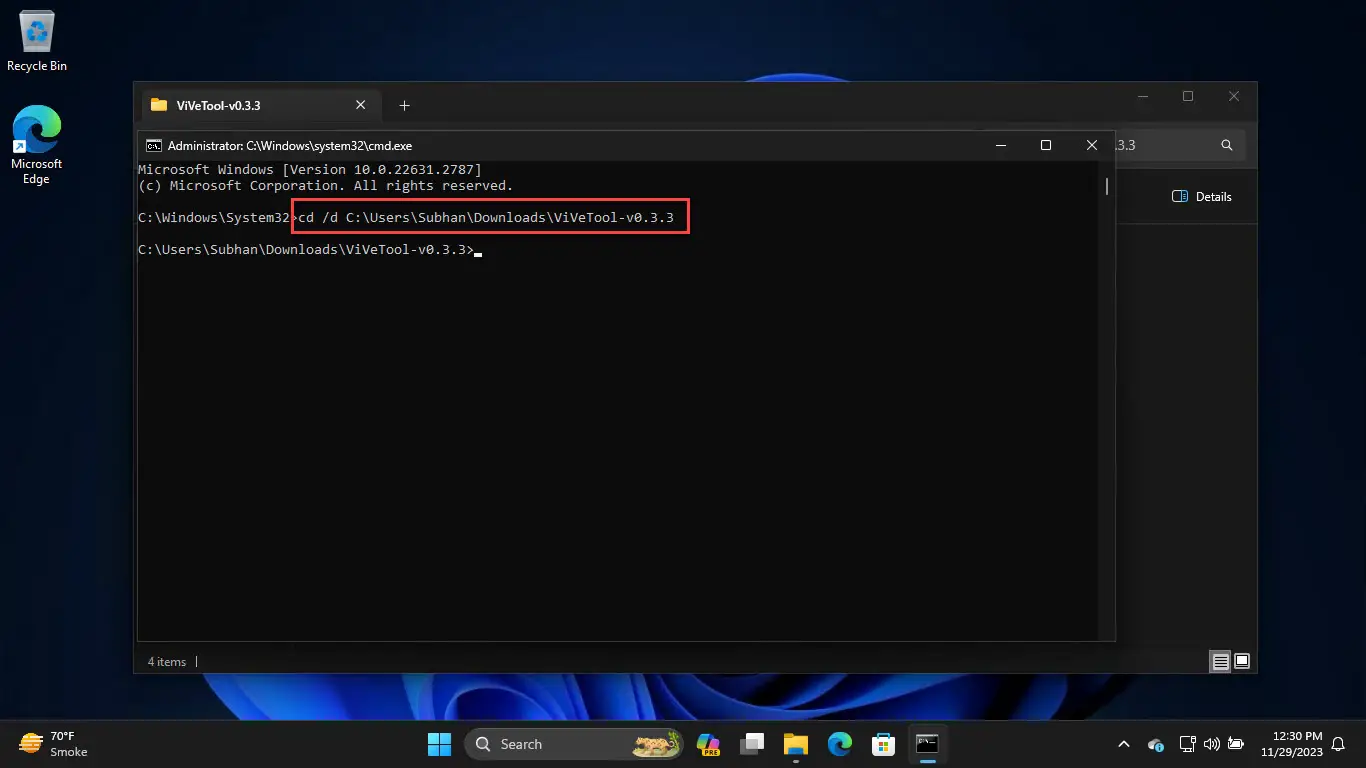This screenshot has height=768, width=1366.
Task: Open the notification bell
Action: (1338, 744)
